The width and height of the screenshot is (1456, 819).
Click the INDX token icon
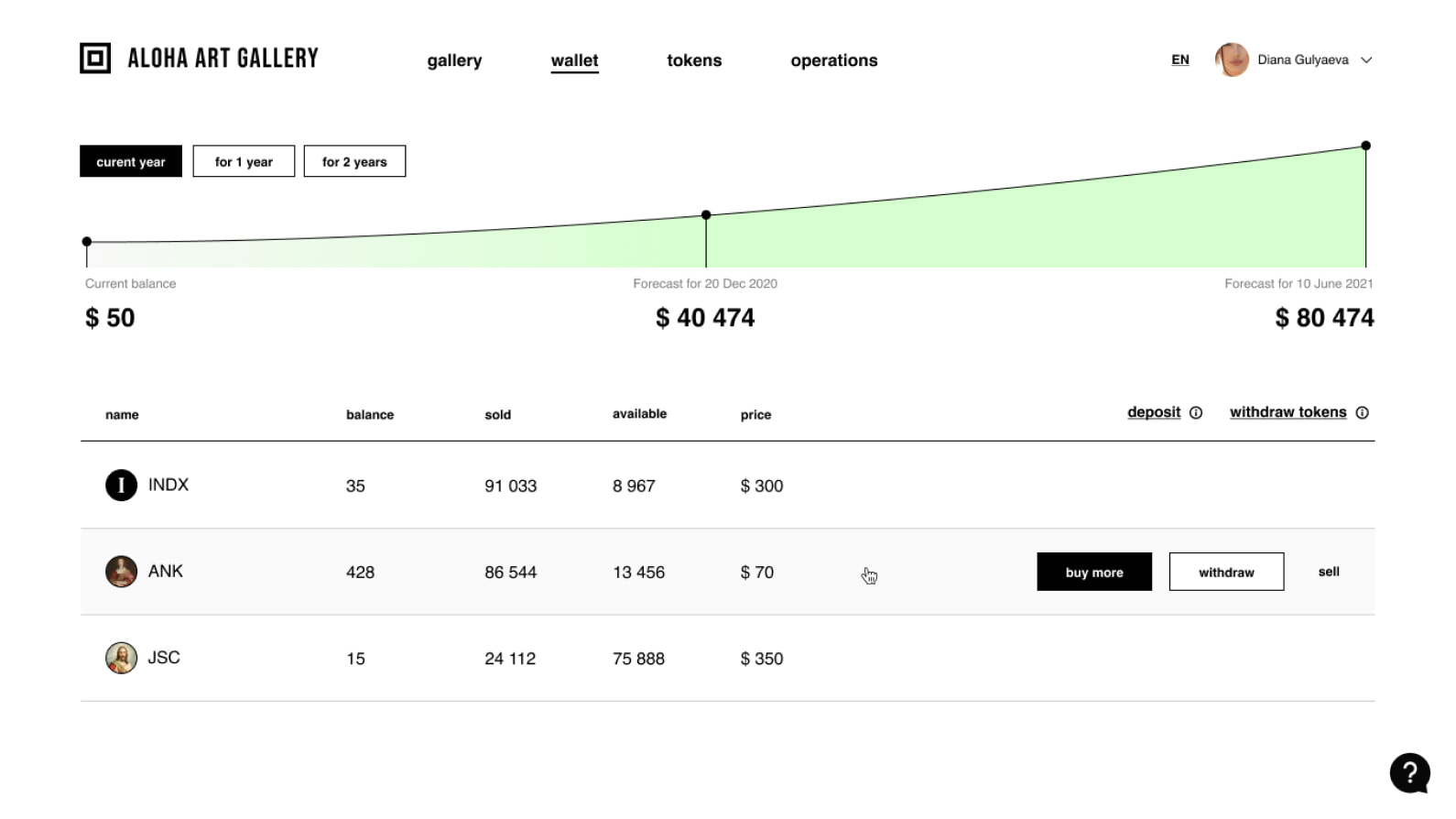pyautogui.click(x=121, y=485)
